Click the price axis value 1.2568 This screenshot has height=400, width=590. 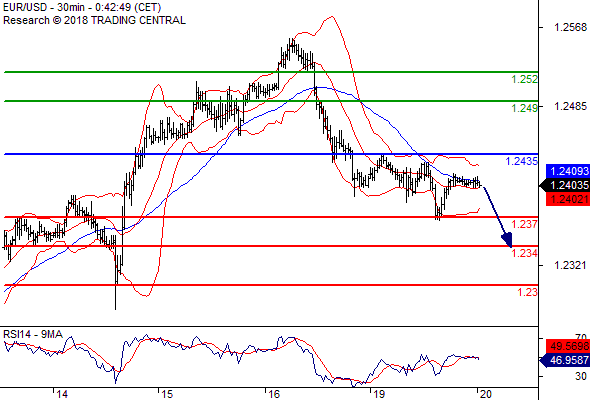[570, 27]
